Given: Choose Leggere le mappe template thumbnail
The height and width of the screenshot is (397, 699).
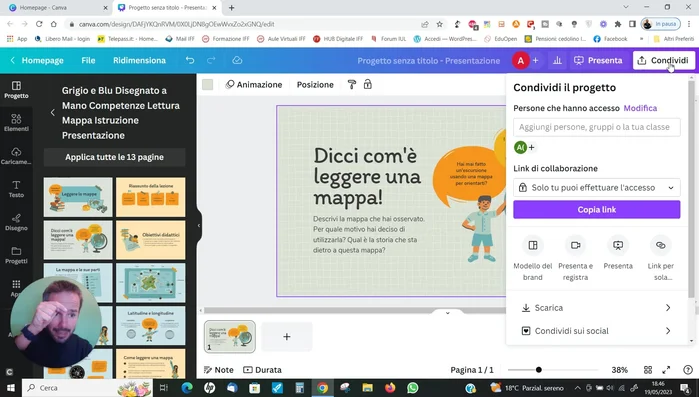Looking at the screenshot, I should [x=78, y=197].
